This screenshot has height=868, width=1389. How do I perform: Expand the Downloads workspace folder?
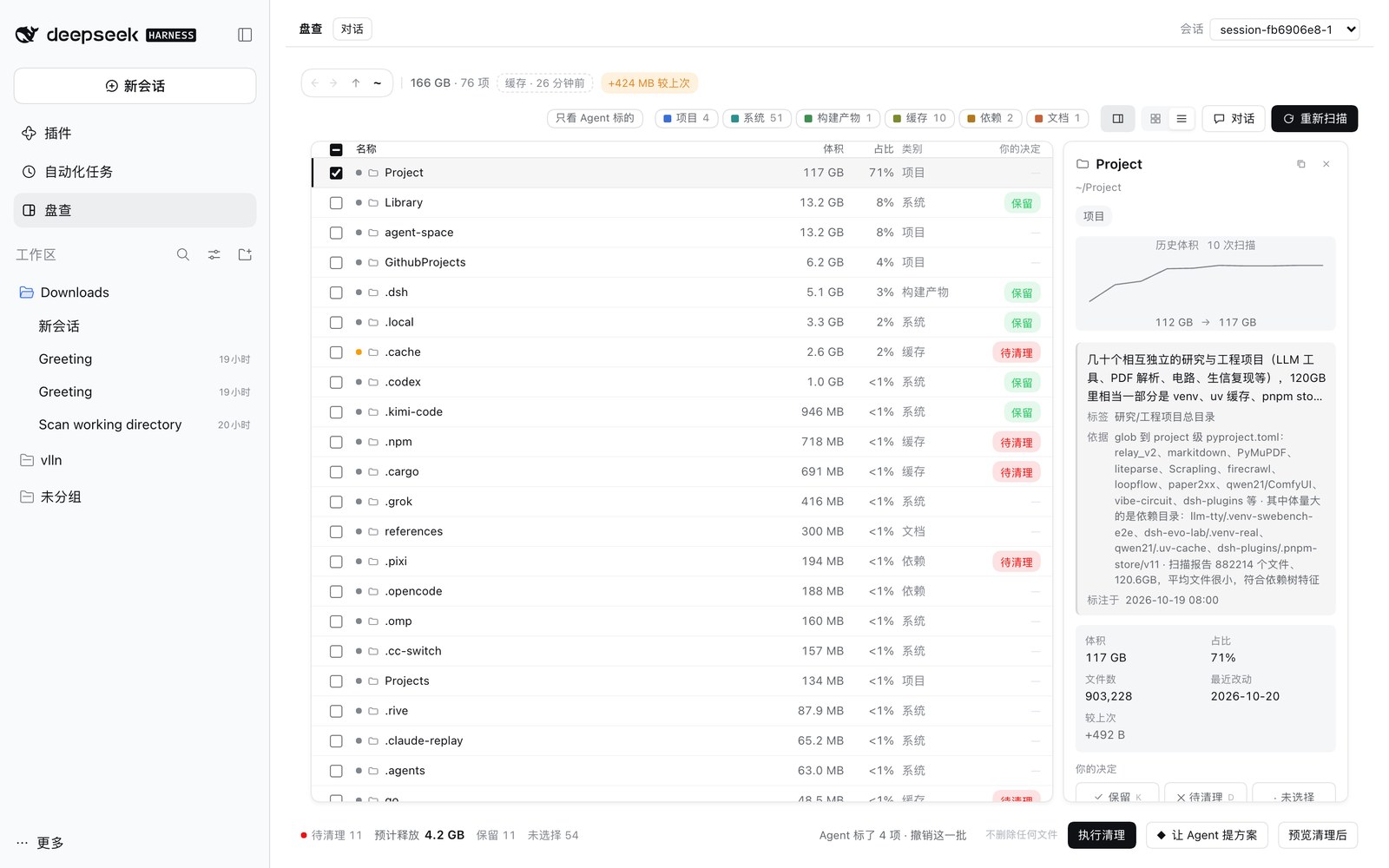(x=135, y=293)
